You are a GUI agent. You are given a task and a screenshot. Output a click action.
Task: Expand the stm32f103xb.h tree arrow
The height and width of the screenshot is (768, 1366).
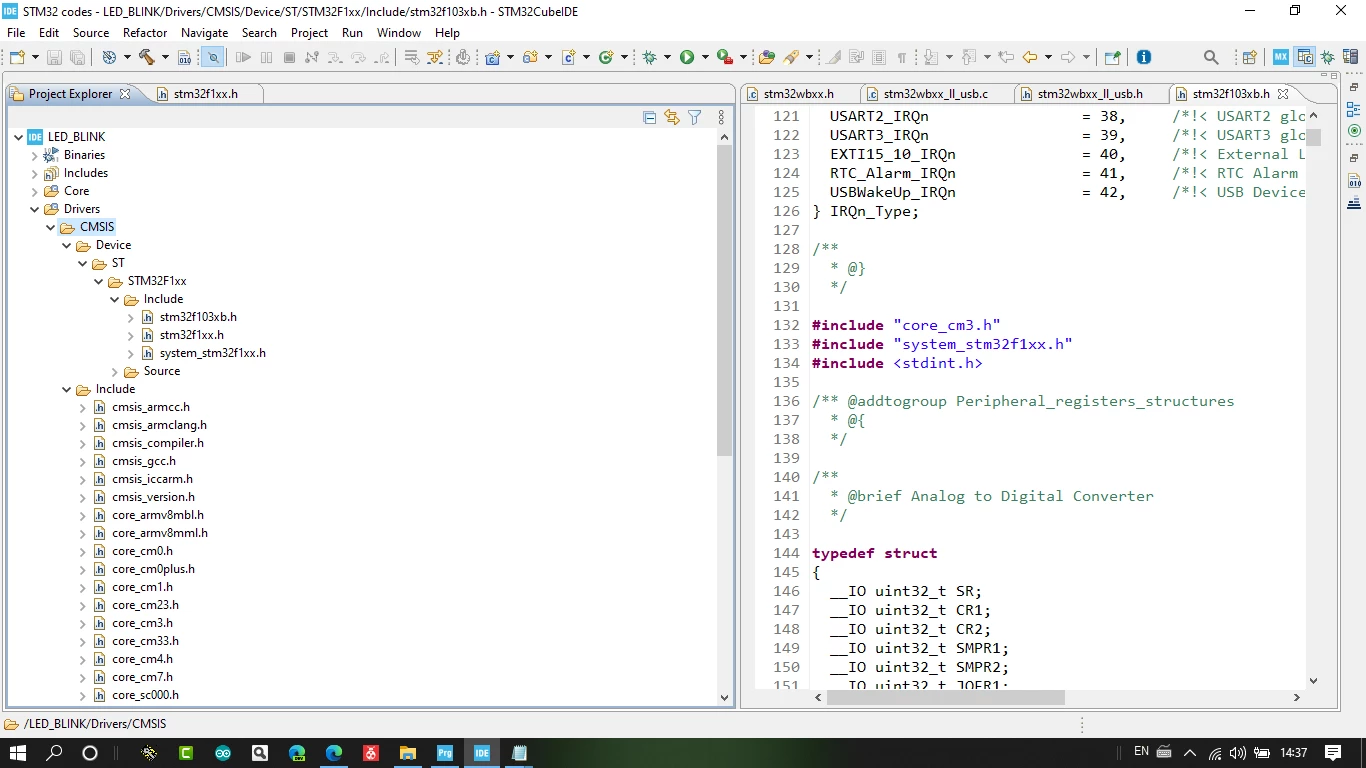(x=131, y=317)
